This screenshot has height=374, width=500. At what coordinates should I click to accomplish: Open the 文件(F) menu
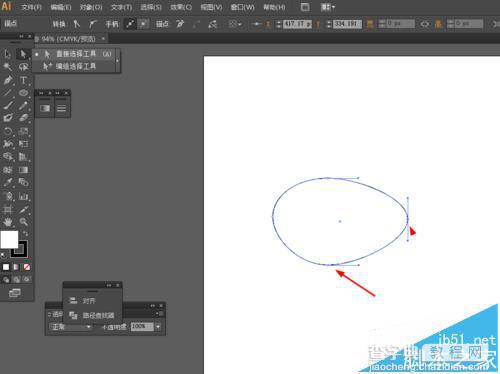(x=31, y=7)
